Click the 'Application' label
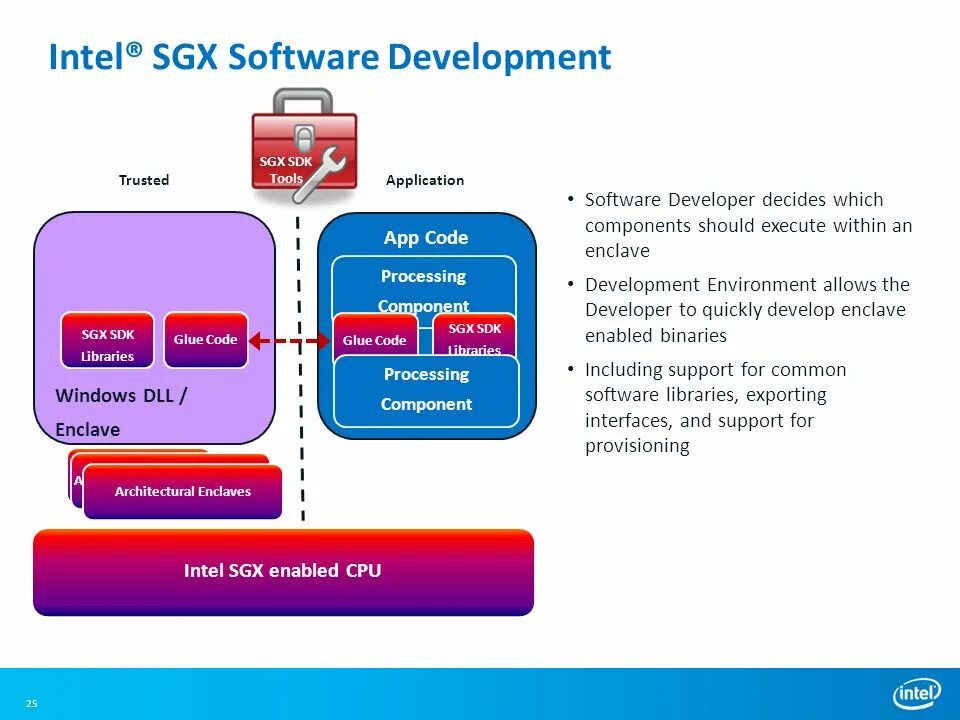 click(425, 180)
